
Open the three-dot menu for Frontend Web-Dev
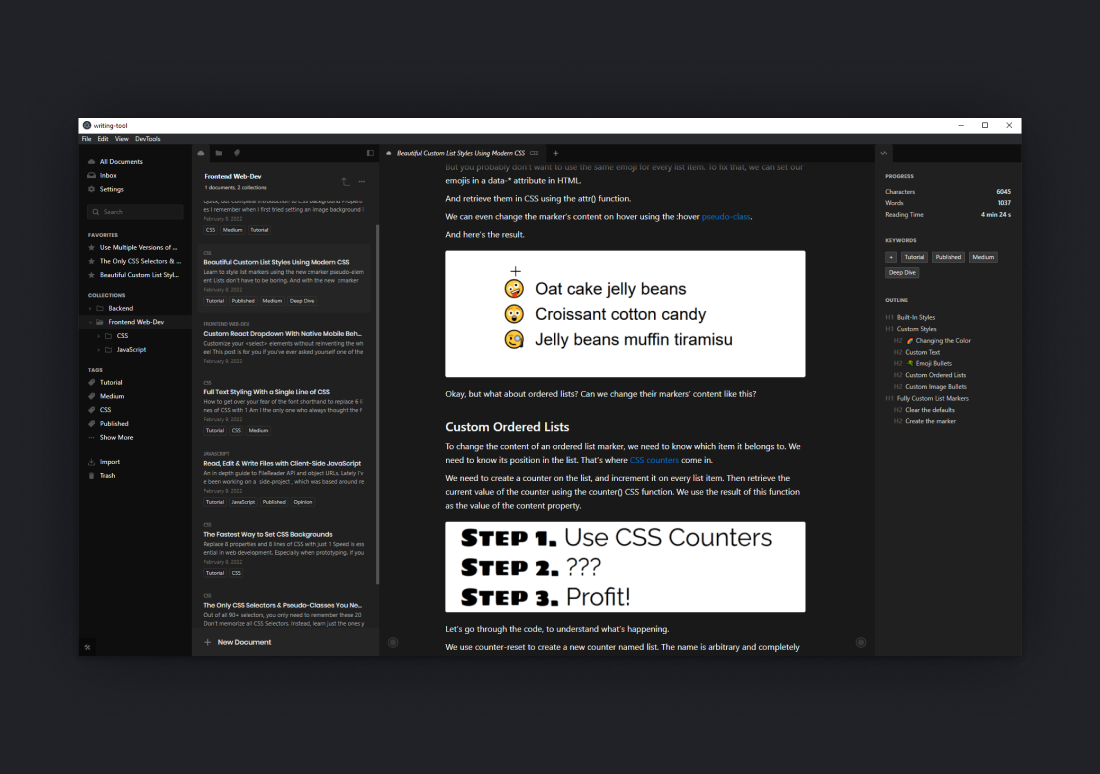pyautogui.click(x=362, y=181)
